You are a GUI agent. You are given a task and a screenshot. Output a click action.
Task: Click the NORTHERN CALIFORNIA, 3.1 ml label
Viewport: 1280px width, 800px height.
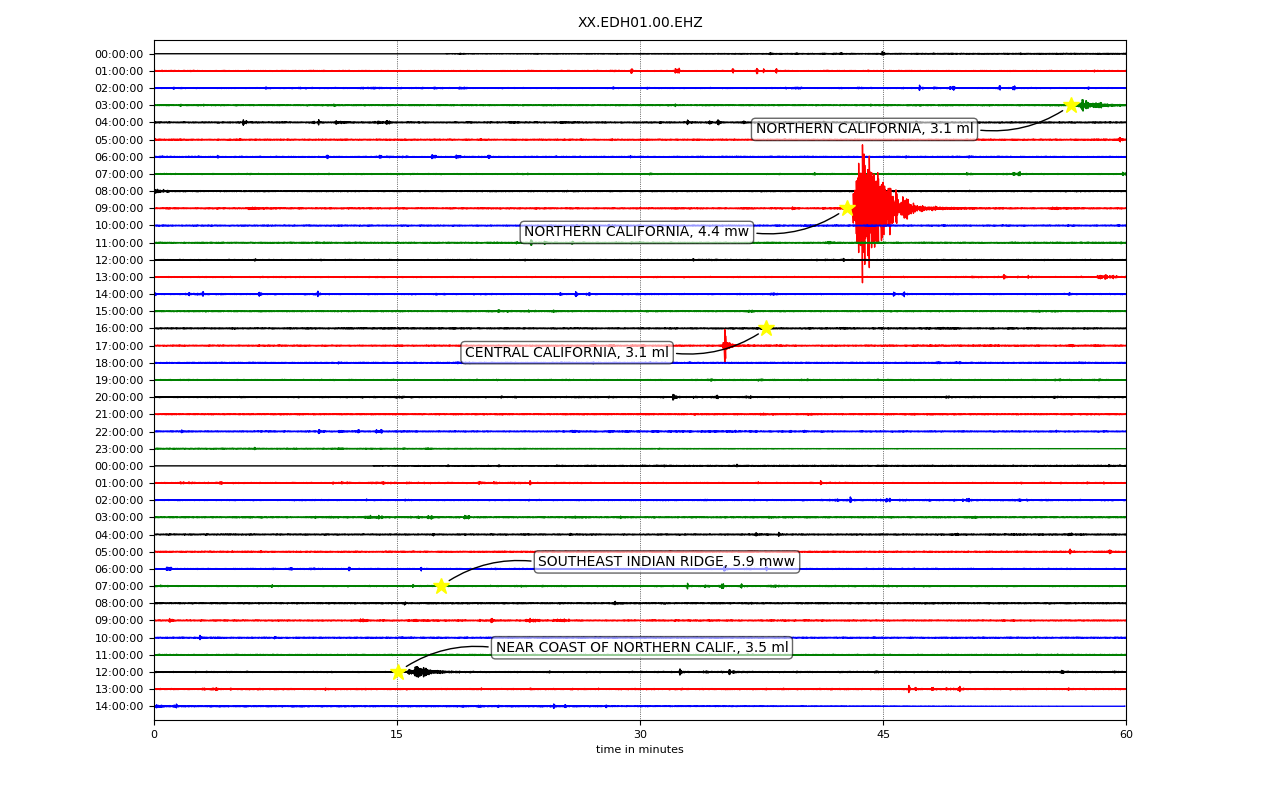pos(864,129)
